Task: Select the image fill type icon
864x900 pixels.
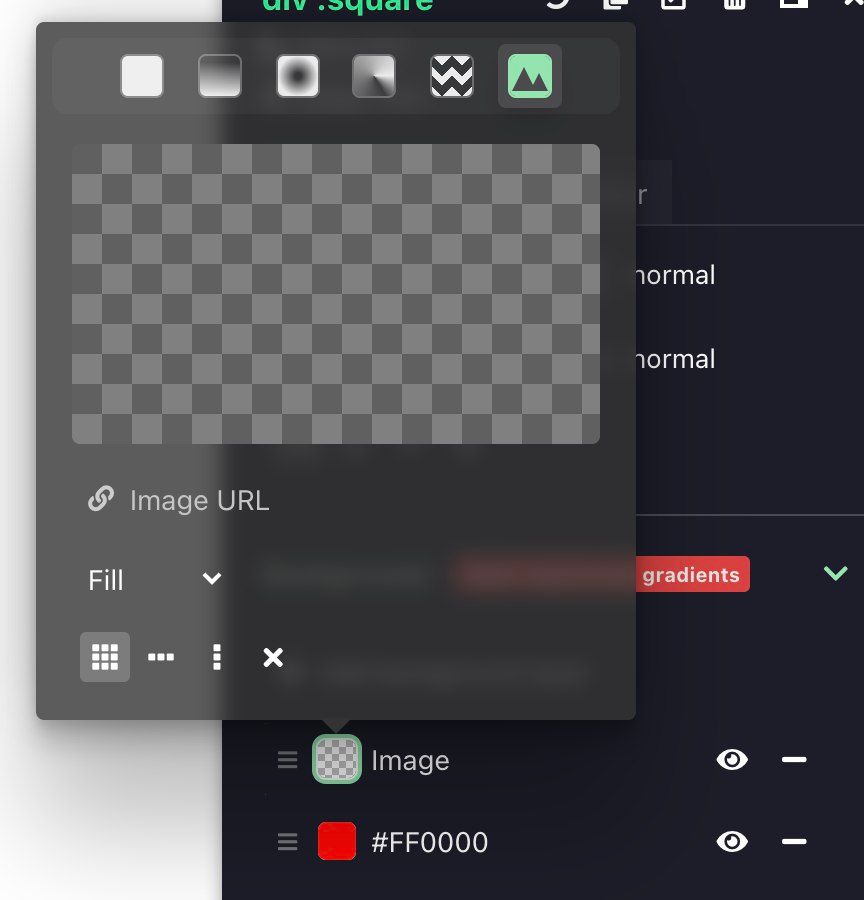Action: click(530, 76)
